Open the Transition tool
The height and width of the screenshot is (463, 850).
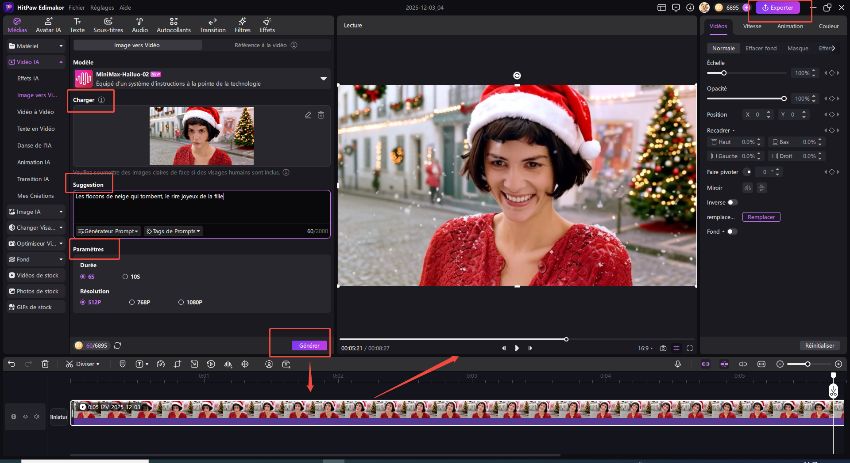click(x=212, y=25)
